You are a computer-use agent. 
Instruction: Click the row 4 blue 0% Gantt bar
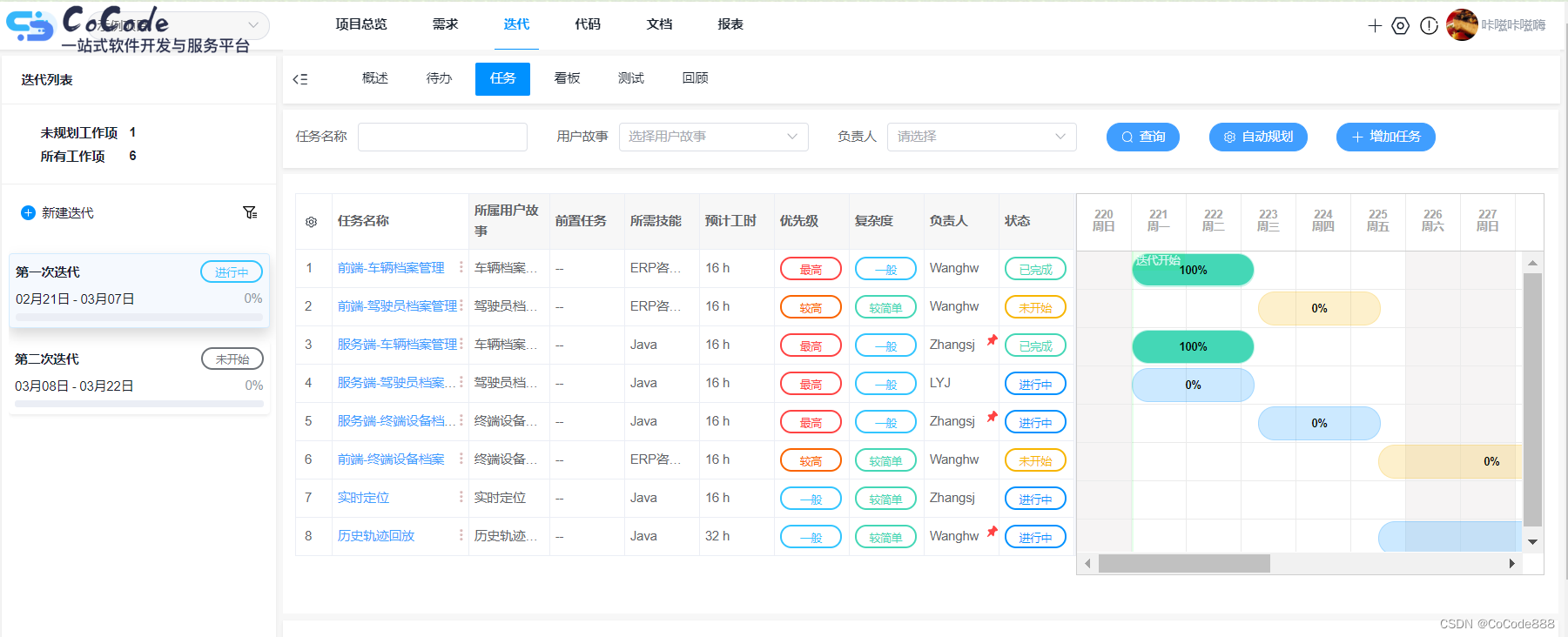tap(1193, 385)
